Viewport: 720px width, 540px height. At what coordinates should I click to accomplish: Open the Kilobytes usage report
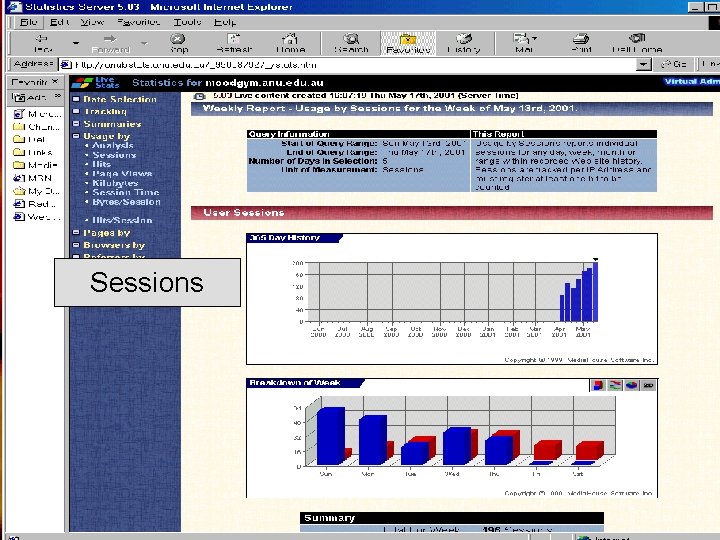coord(115,183)
